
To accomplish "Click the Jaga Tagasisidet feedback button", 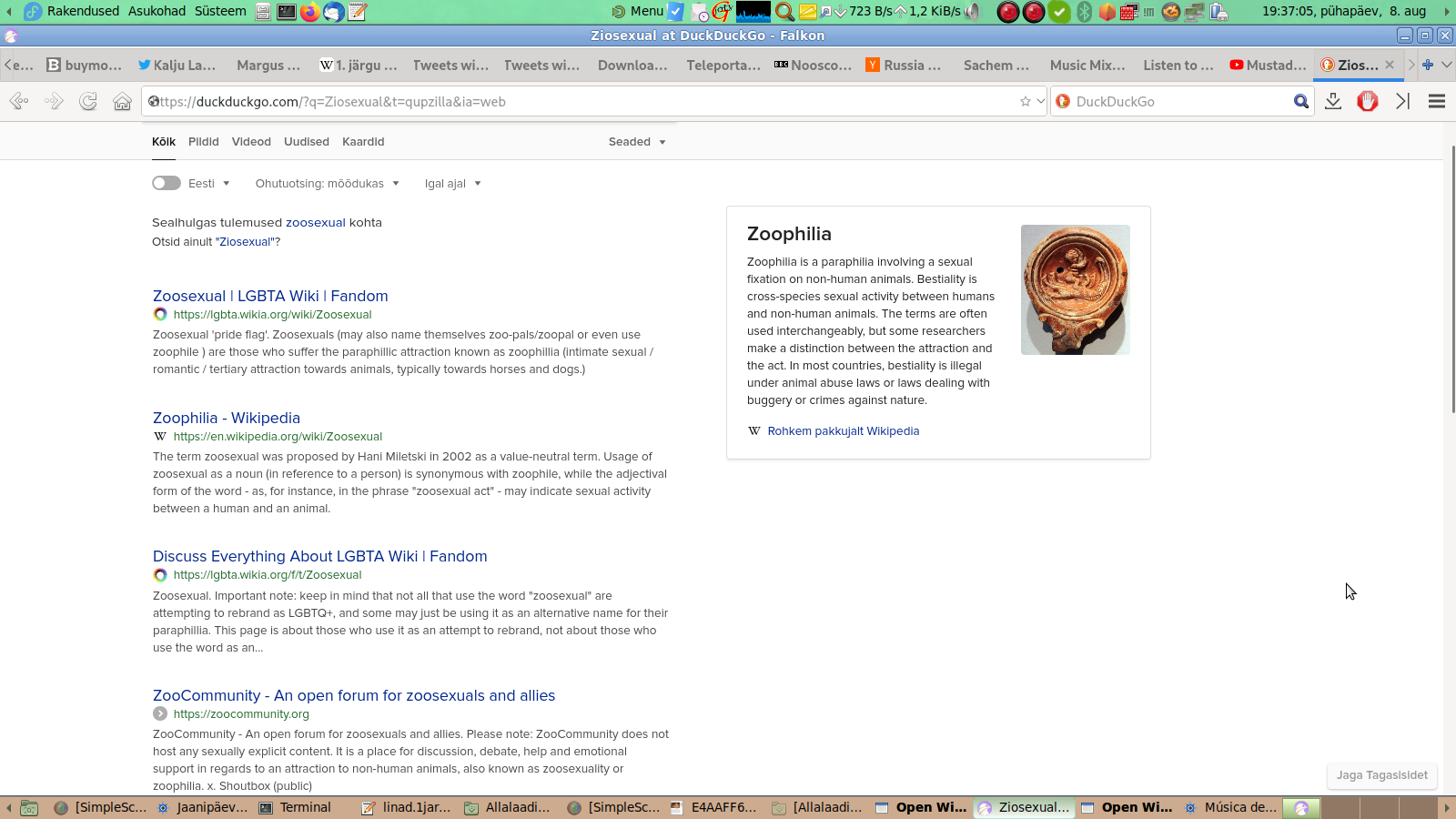I will [x=1382, y=775].
